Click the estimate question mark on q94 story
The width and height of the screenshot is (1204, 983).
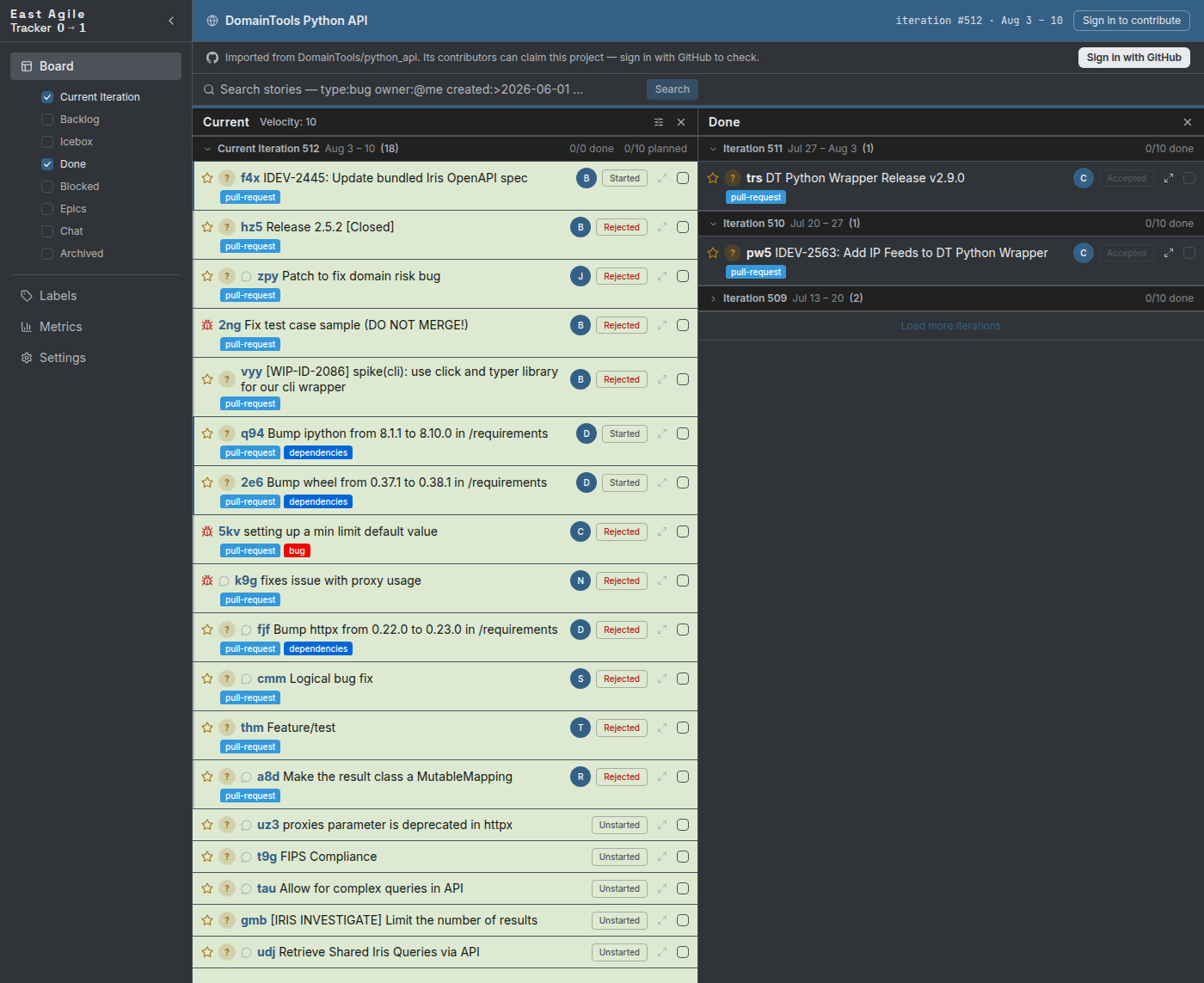click(227, 433)
